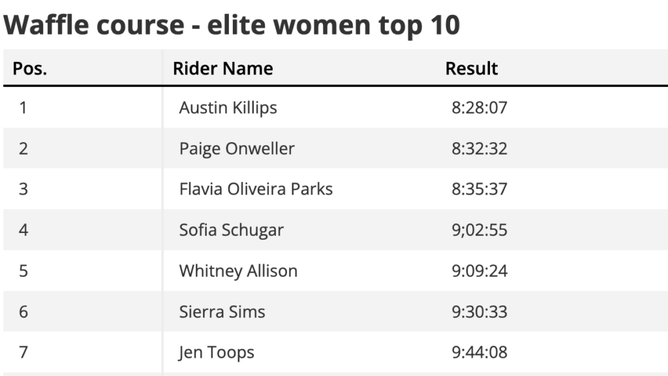Select the 9:30:33 result cell

tap(479, 312)
